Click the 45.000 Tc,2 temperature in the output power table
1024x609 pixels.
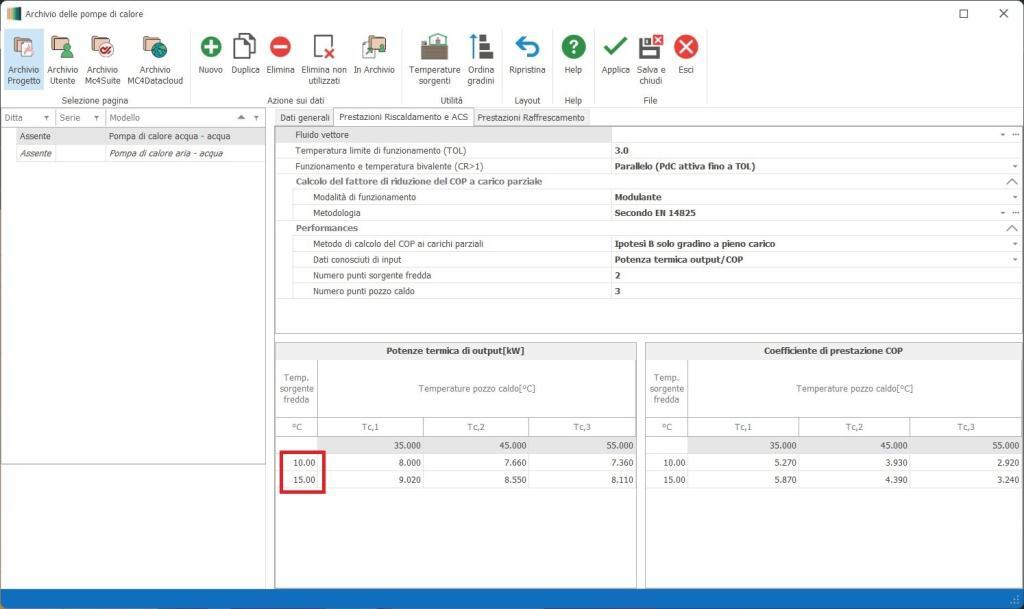(x=476, y=446)
